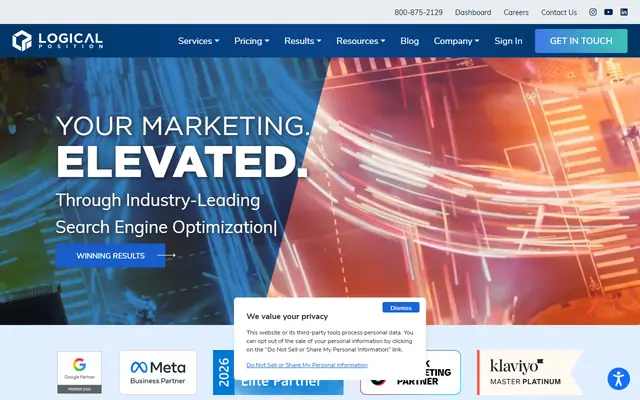Viewport: 640px width, 400px height.
Task: Open the Dashboard link
Action: pyautogui.click(x=473, y=12)
